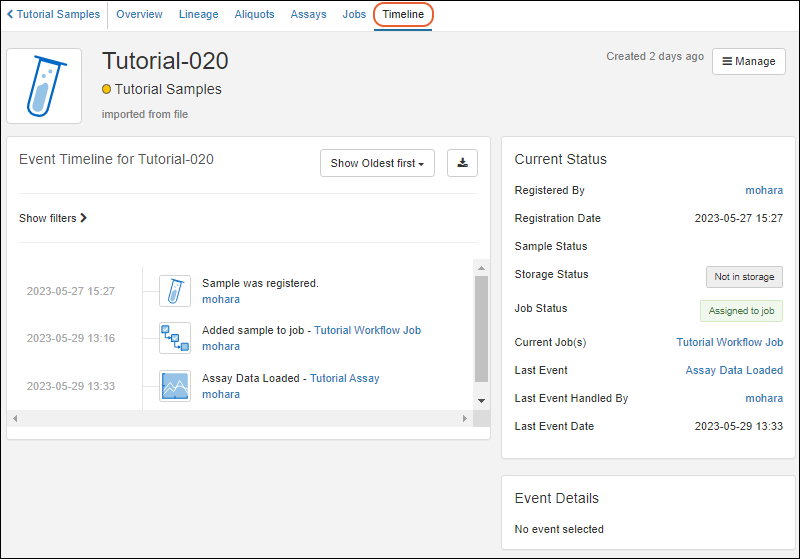
Task: Expand Show filters section
Action: pyautogui.click(x=53, y=218)
